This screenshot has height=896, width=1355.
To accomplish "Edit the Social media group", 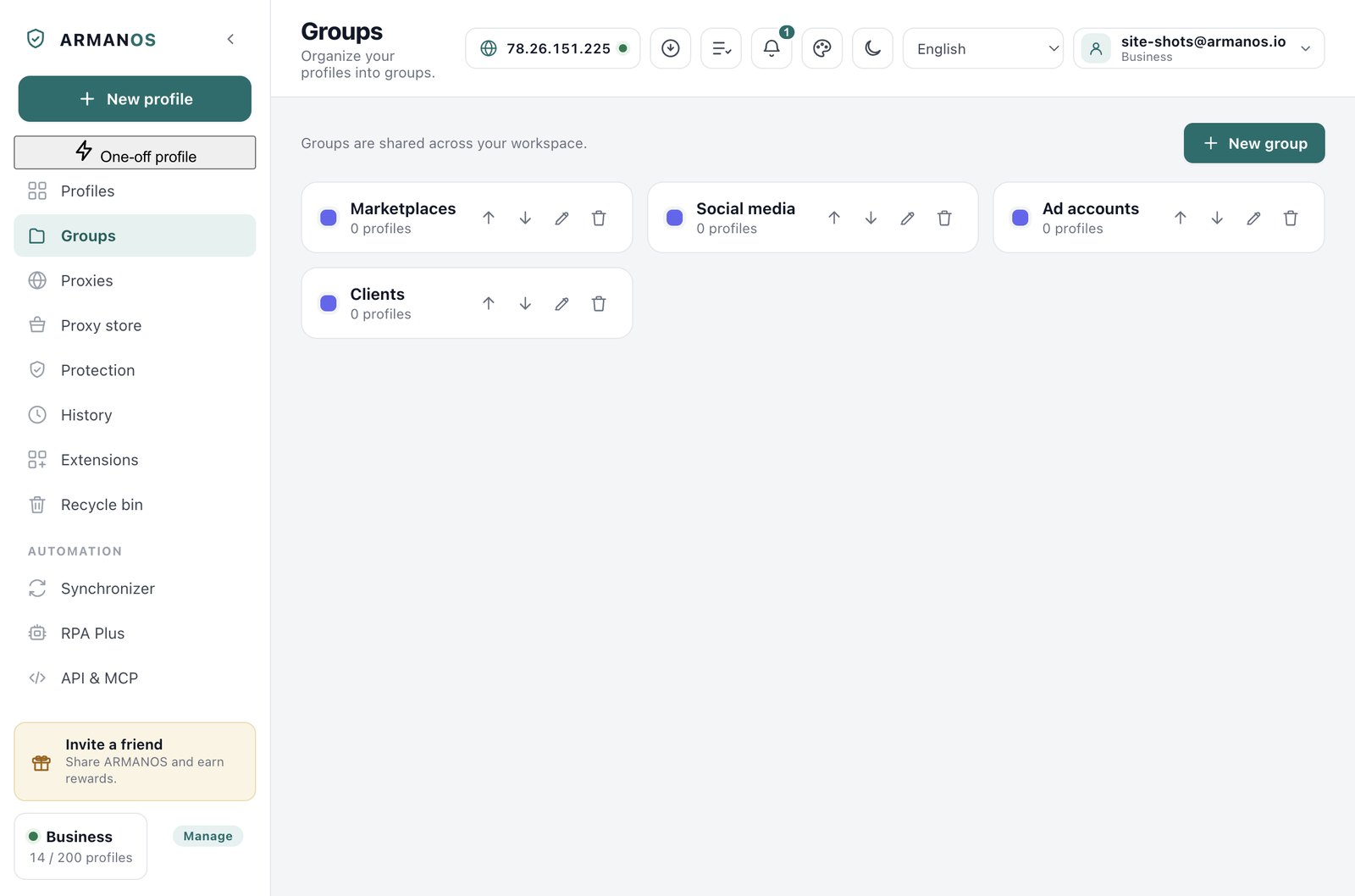I will (908, 218).
